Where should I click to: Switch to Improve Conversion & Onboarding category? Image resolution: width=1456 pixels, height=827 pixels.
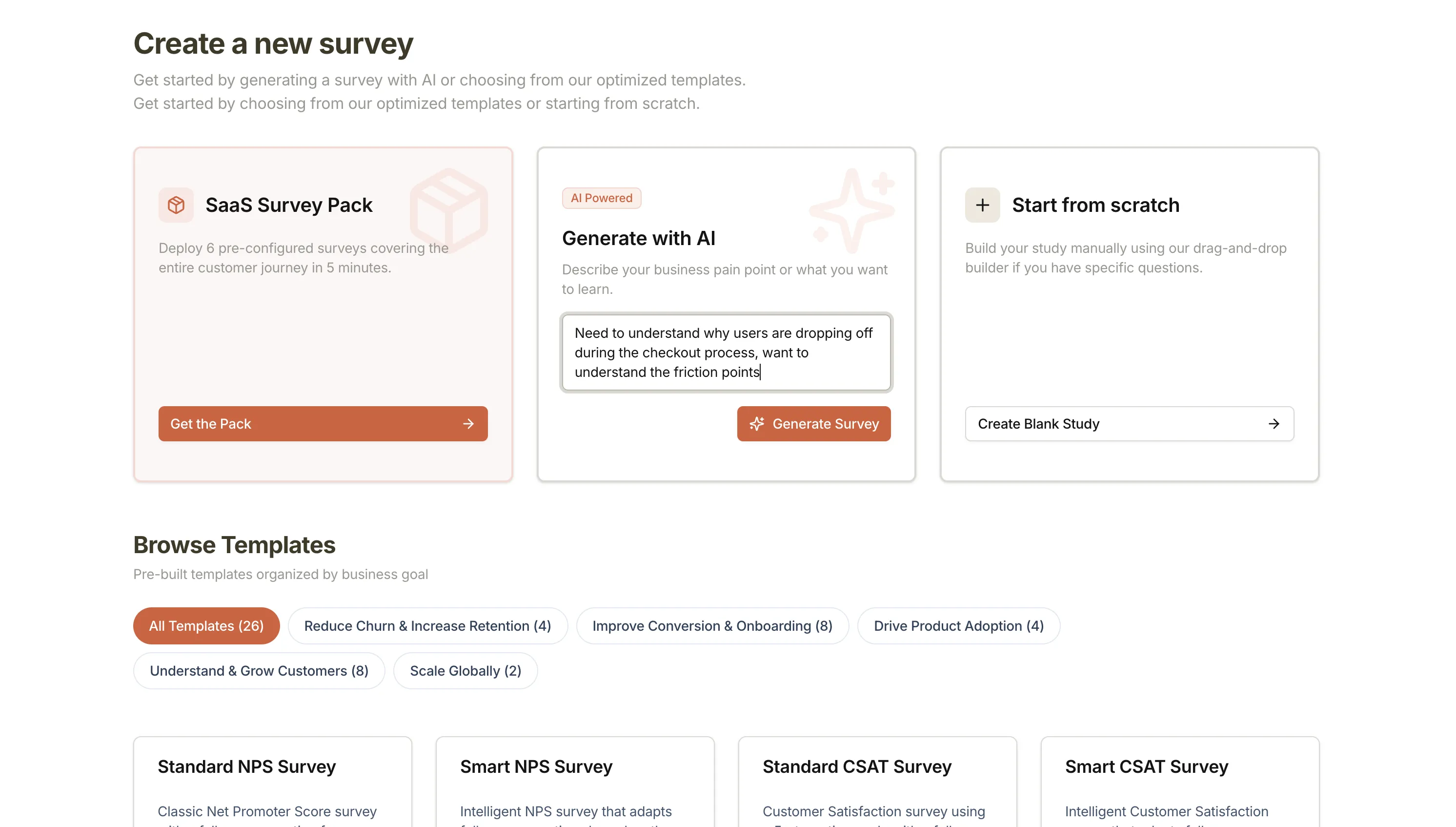click(712, 625)
